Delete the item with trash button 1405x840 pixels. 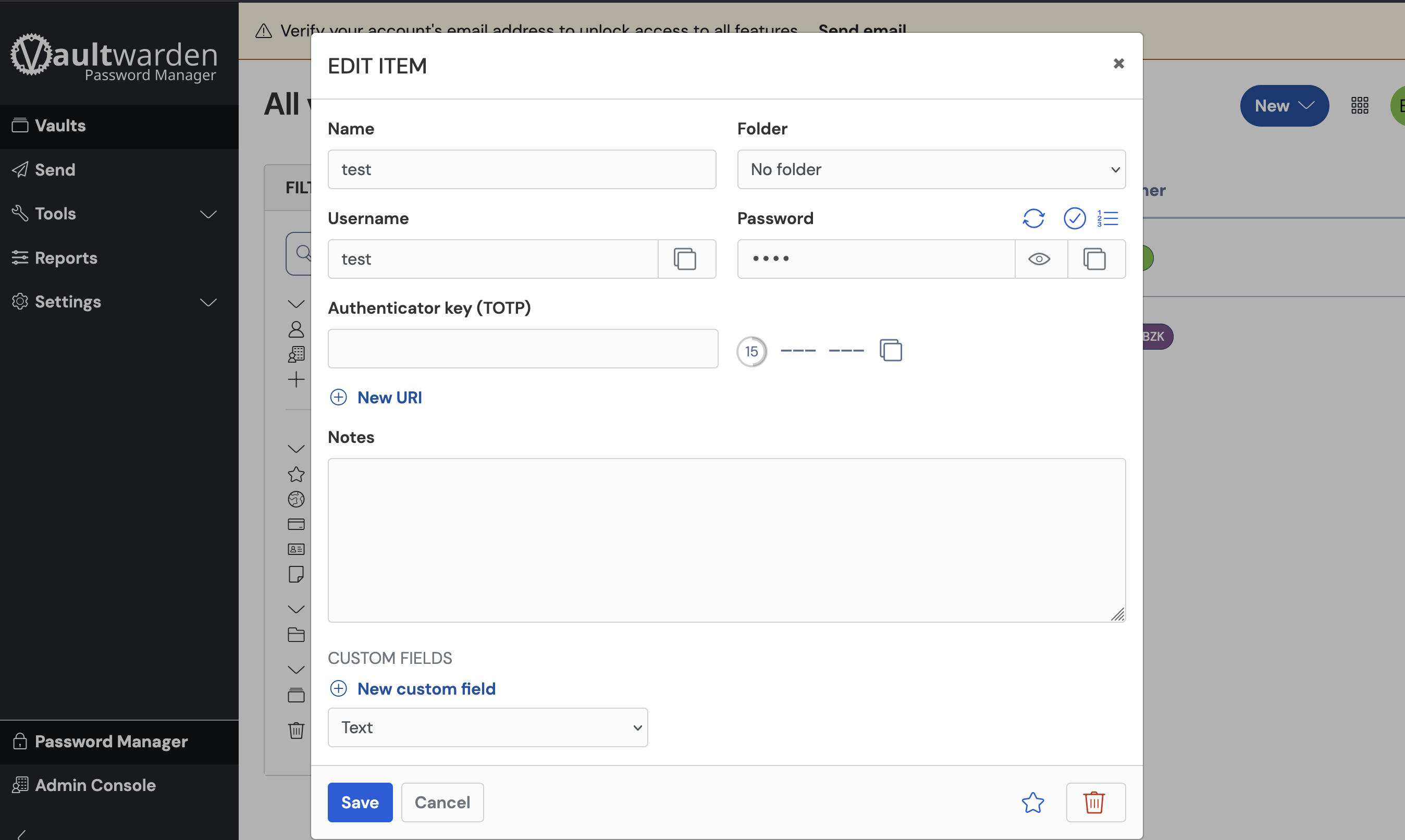pos(1095,802)
